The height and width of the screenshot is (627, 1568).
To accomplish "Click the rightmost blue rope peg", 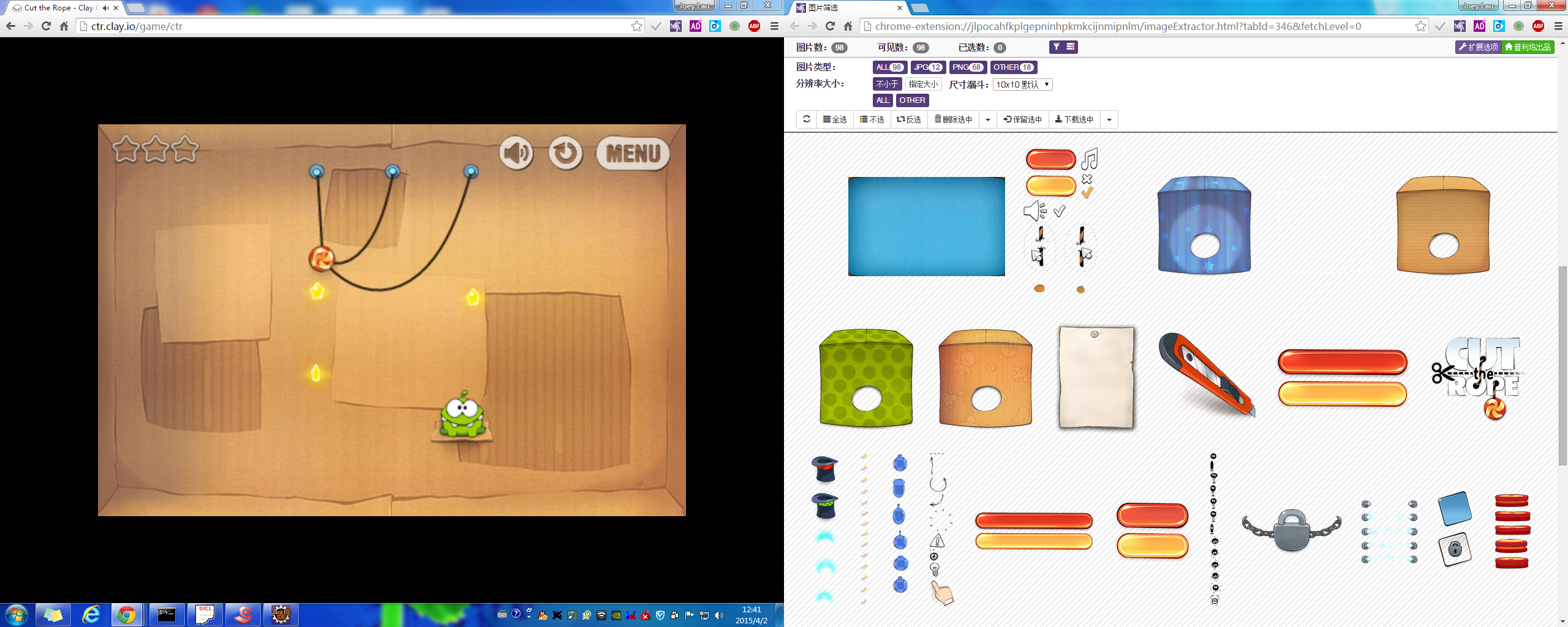I will [x=470, y=171].
